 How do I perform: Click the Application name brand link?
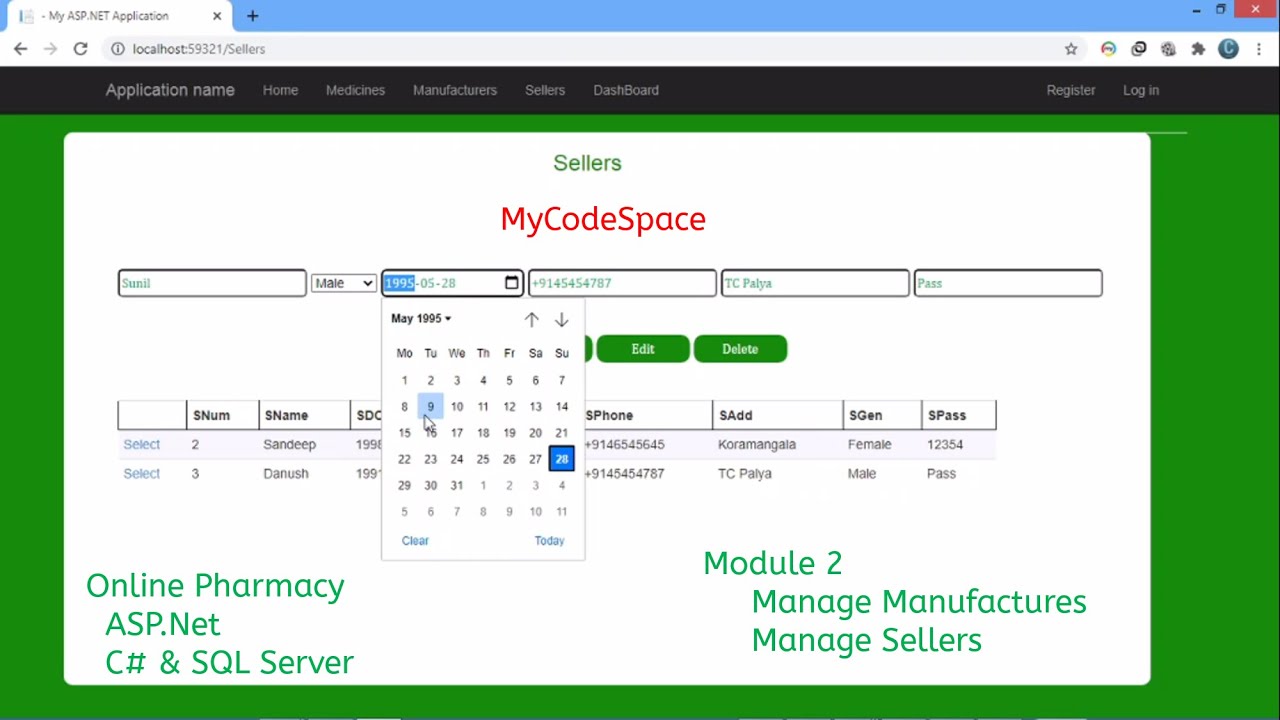point(170,90)
